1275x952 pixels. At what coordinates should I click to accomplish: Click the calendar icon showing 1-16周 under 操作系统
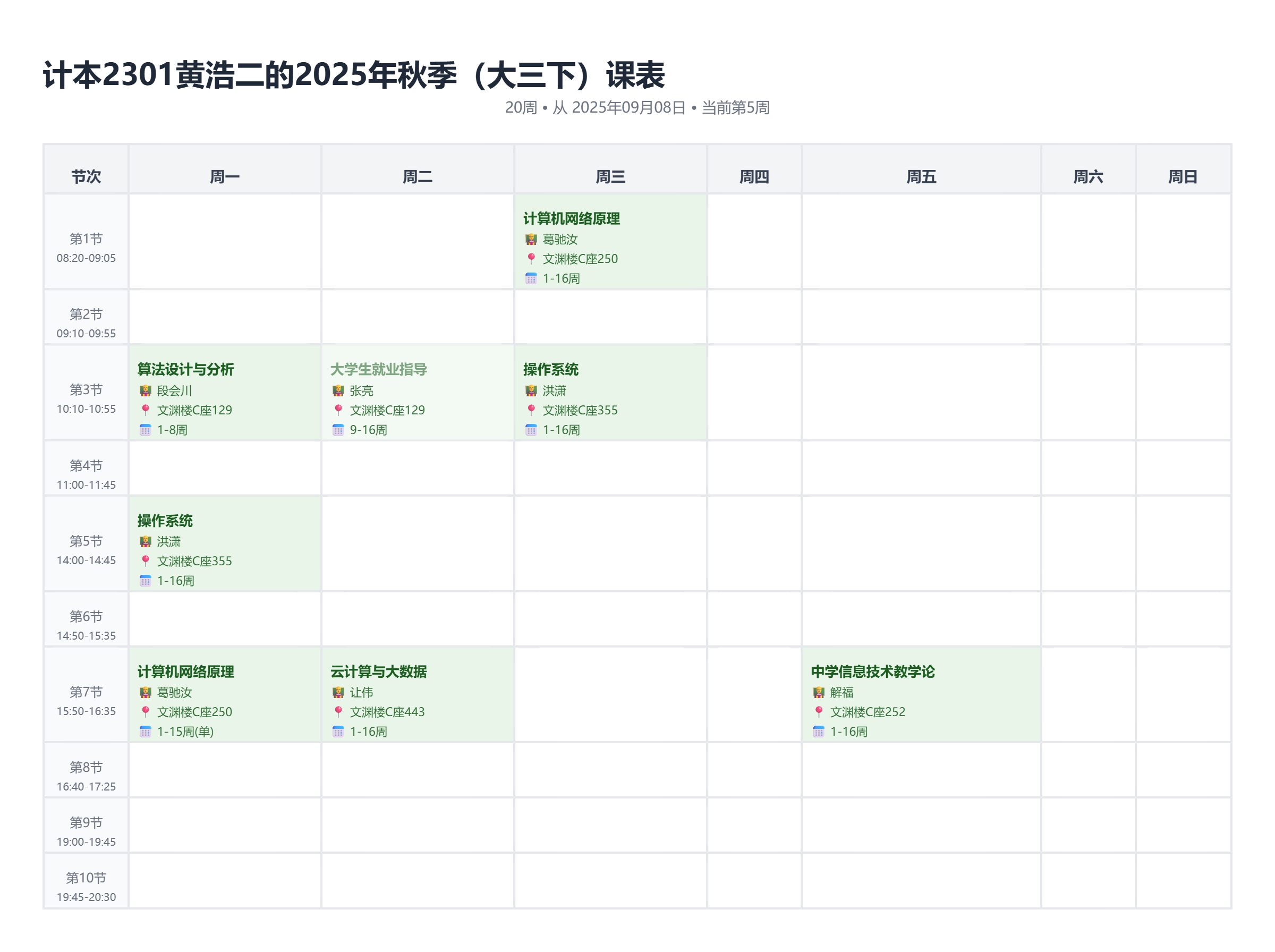[530, 429]
